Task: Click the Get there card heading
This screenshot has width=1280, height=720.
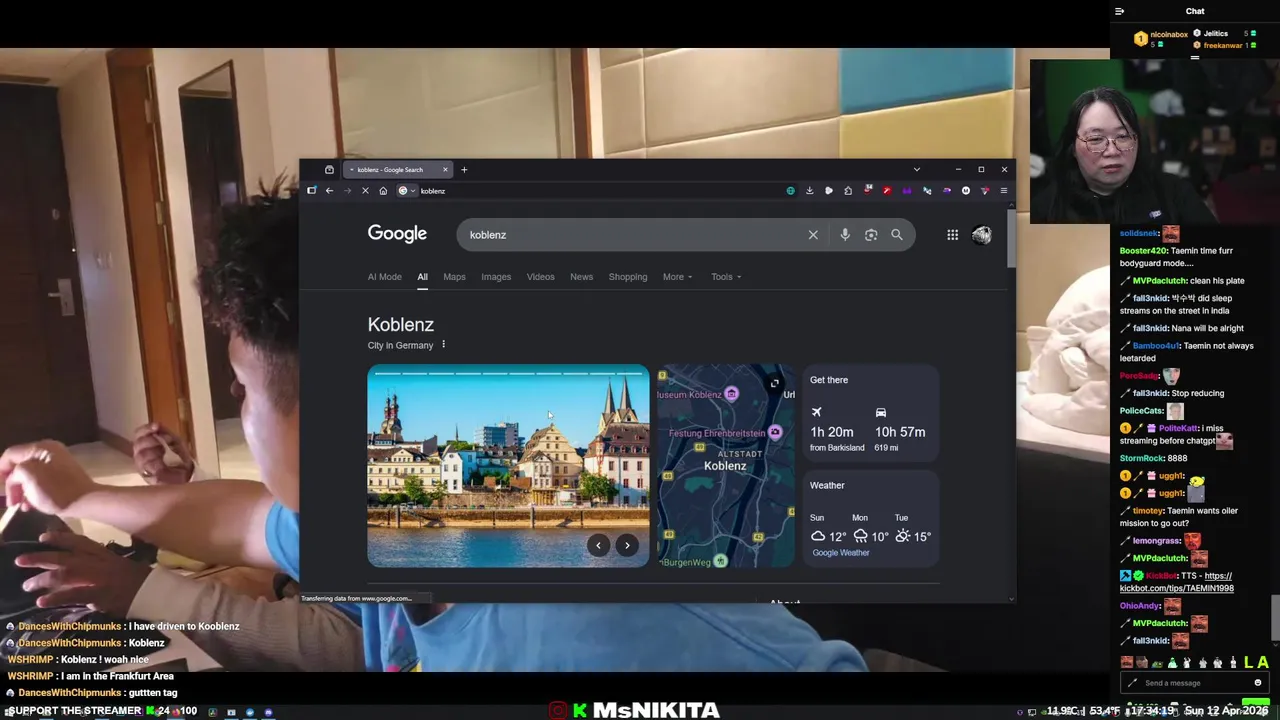Action: (x=829, y=380)
